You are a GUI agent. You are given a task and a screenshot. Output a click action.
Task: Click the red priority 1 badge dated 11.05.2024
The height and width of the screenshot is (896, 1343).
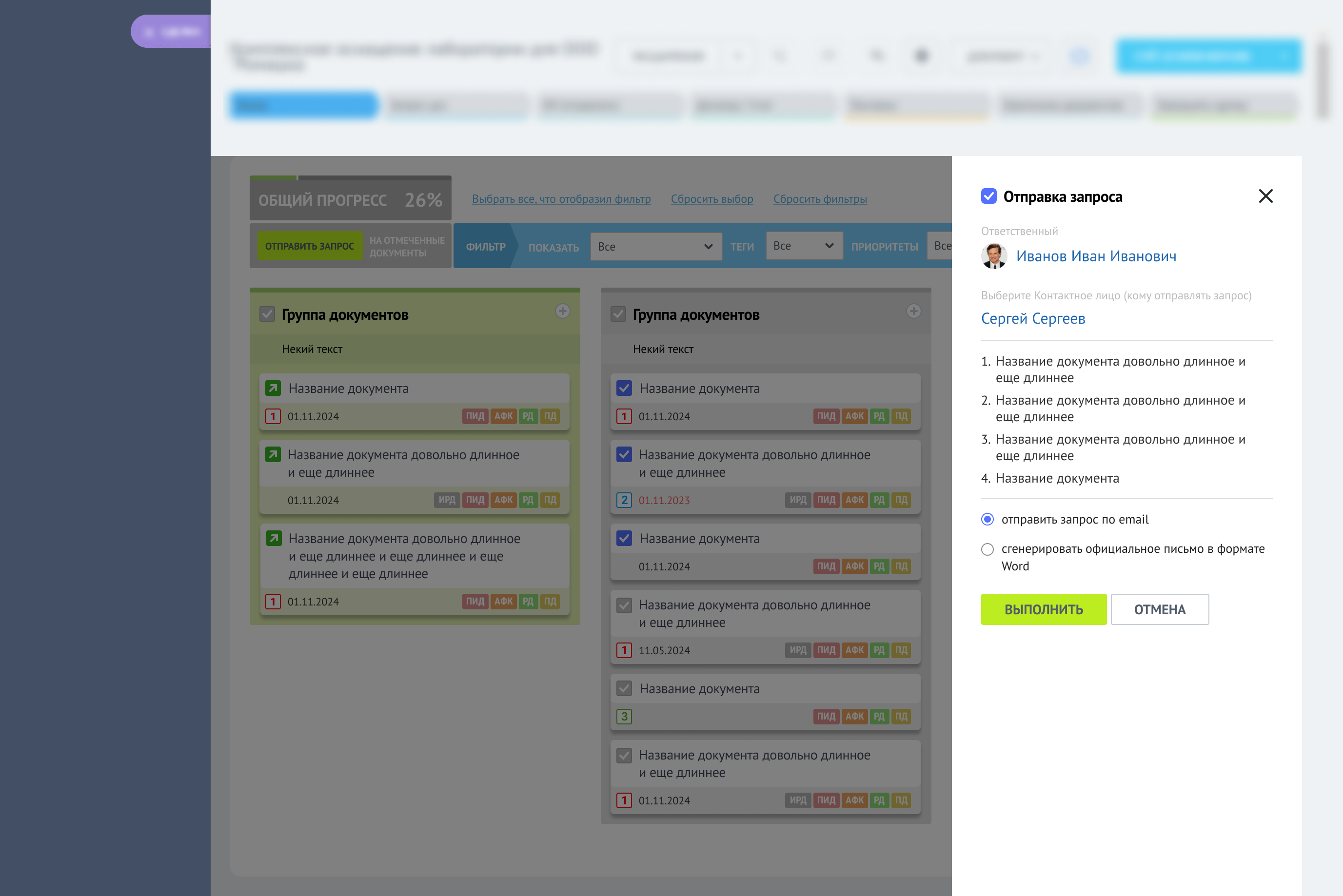point(624,650)
